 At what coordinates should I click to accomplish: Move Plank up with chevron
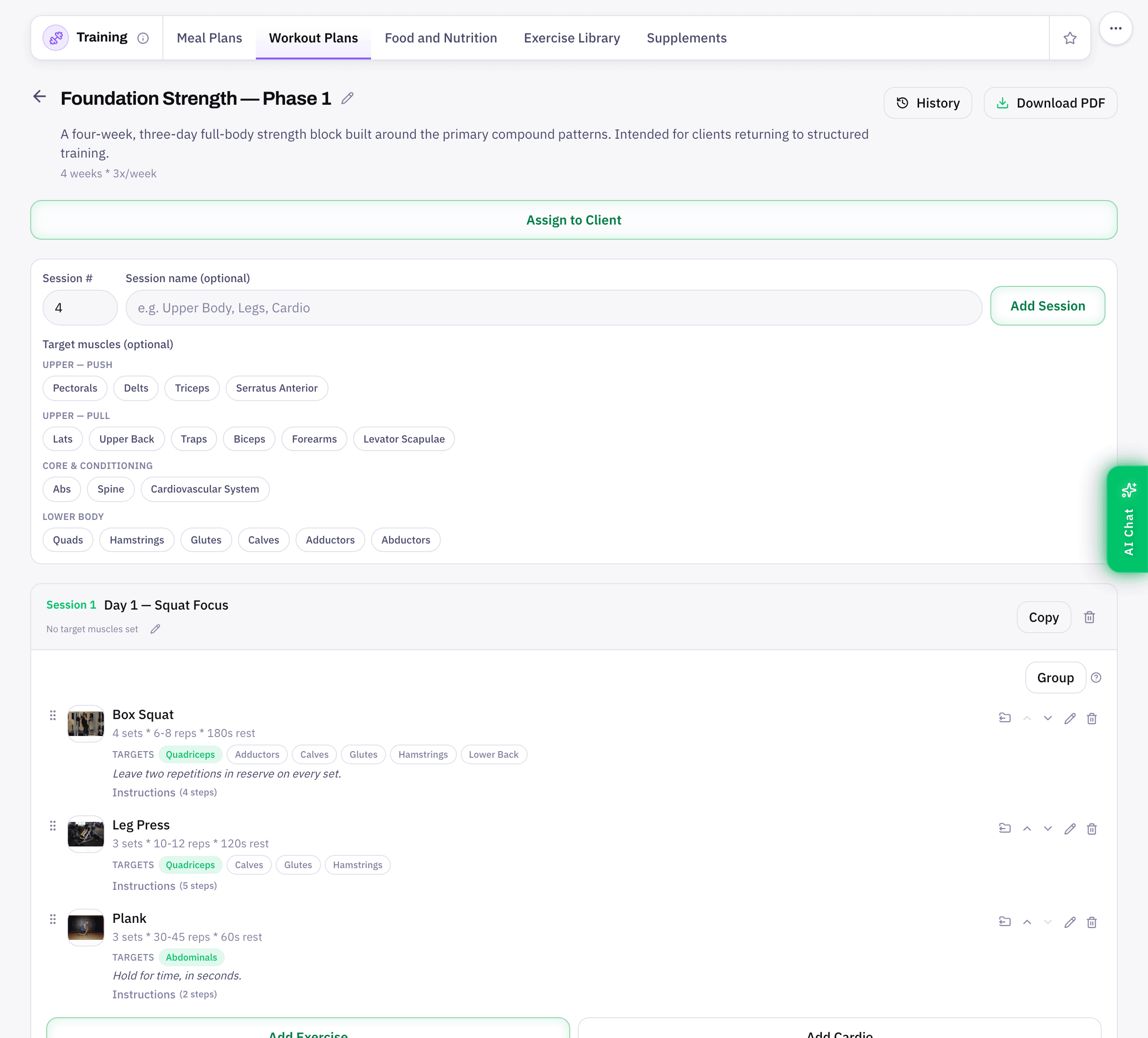pyautogui.click(x=1027, y=922)
